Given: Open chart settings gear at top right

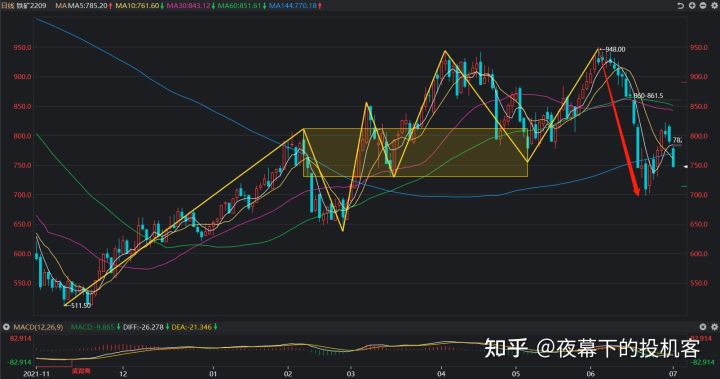Looking at the screenshot, I should pos(714,6).
